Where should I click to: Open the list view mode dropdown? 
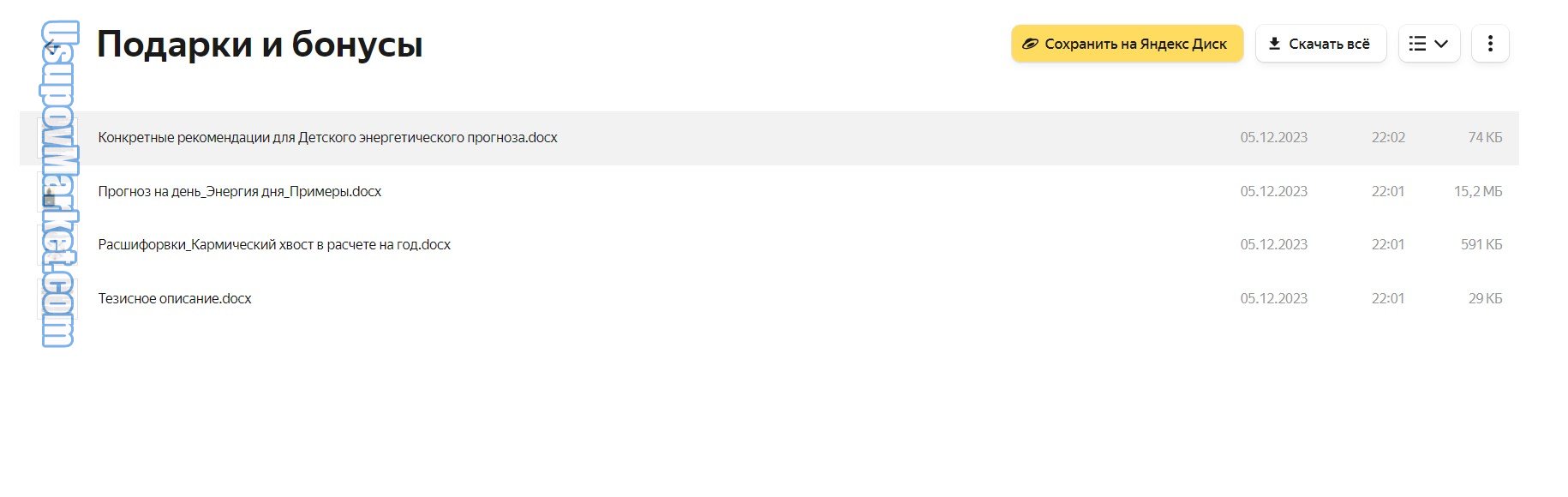(1428, 44)
